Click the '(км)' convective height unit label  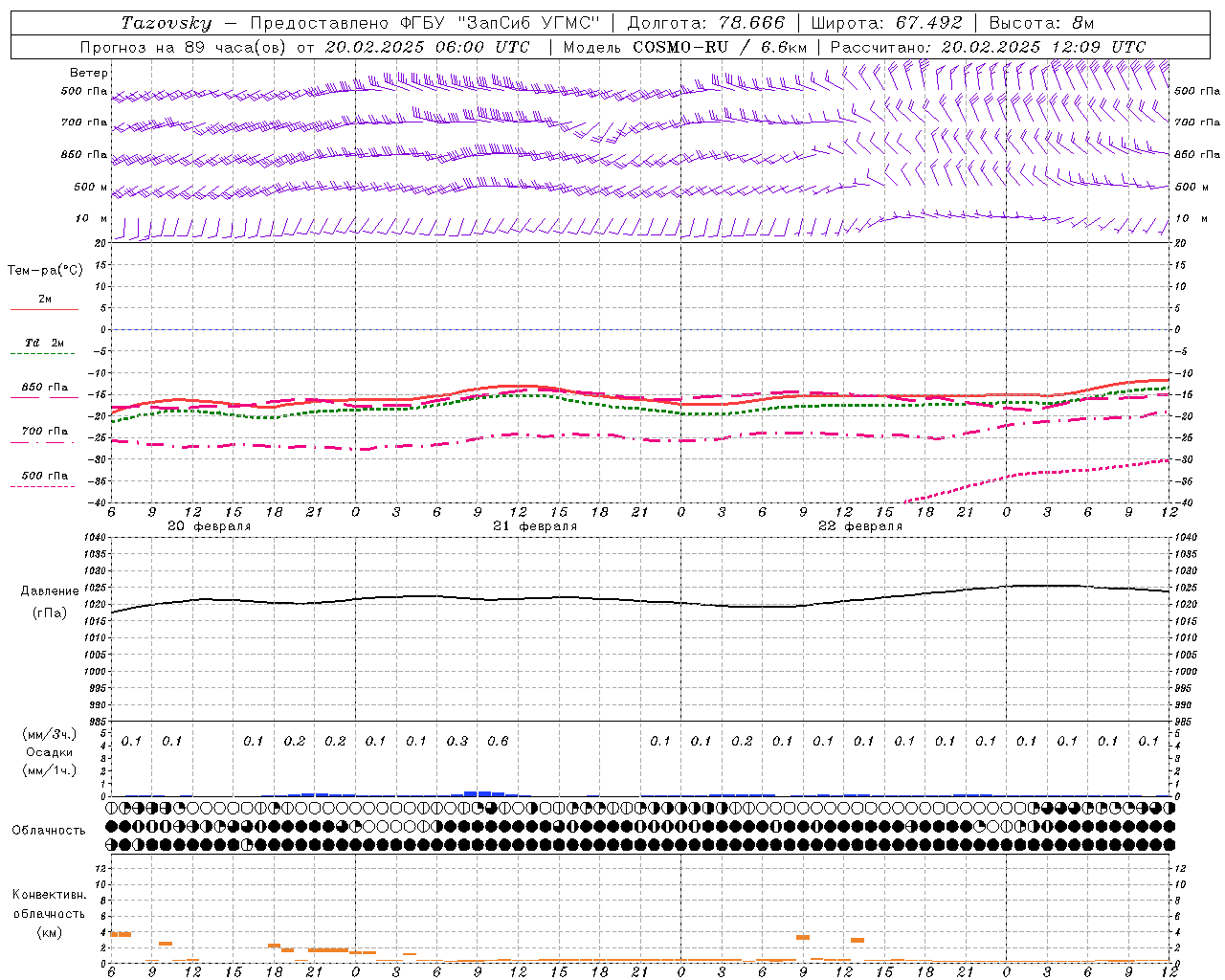coord(50,932)
